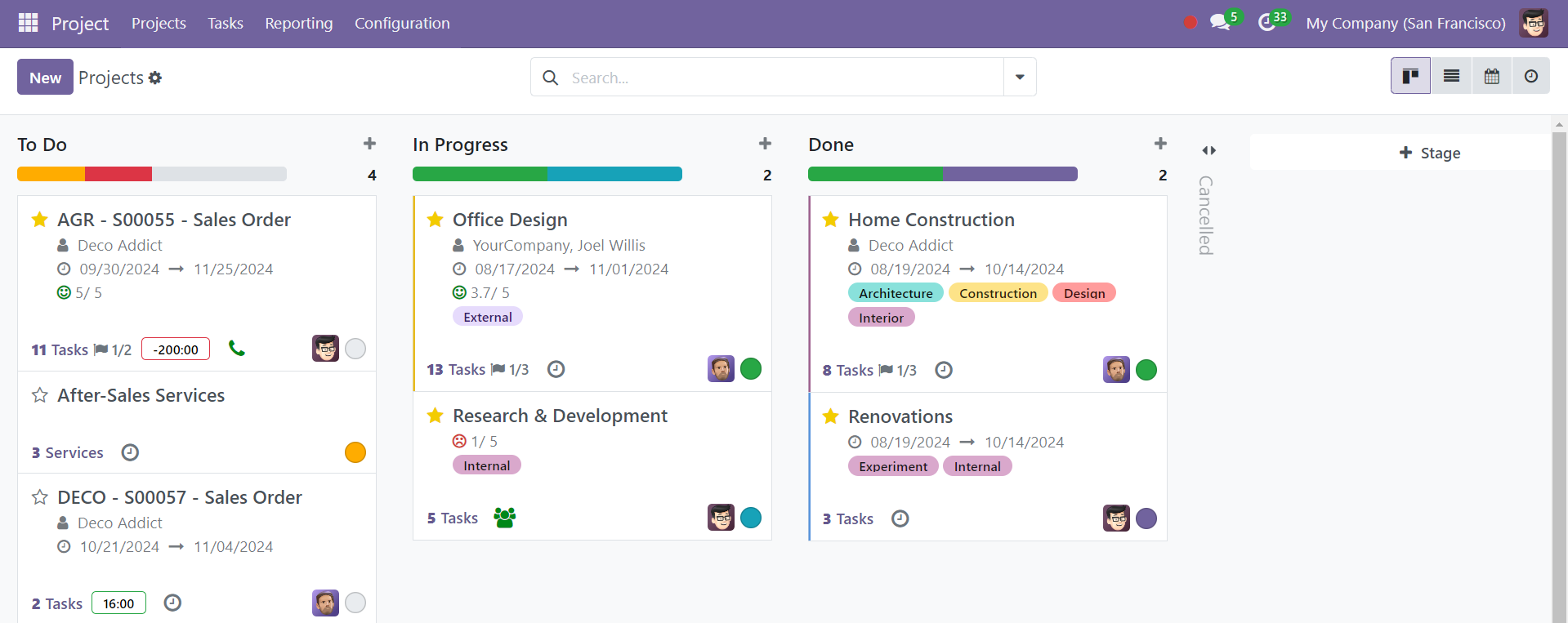Viewport: 1568px width, 623px height.
Task: Focus the Search input field
Action: (x=783, y=78)
